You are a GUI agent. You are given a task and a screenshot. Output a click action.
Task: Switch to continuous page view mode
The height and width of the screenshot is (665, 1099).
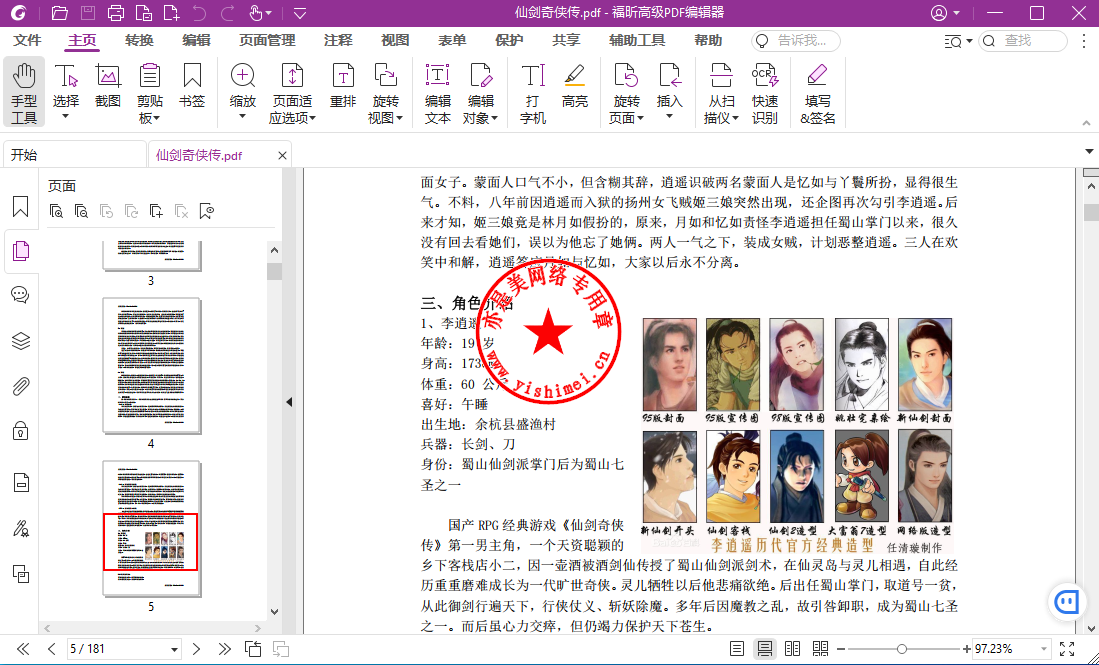[x=765, y=649]
